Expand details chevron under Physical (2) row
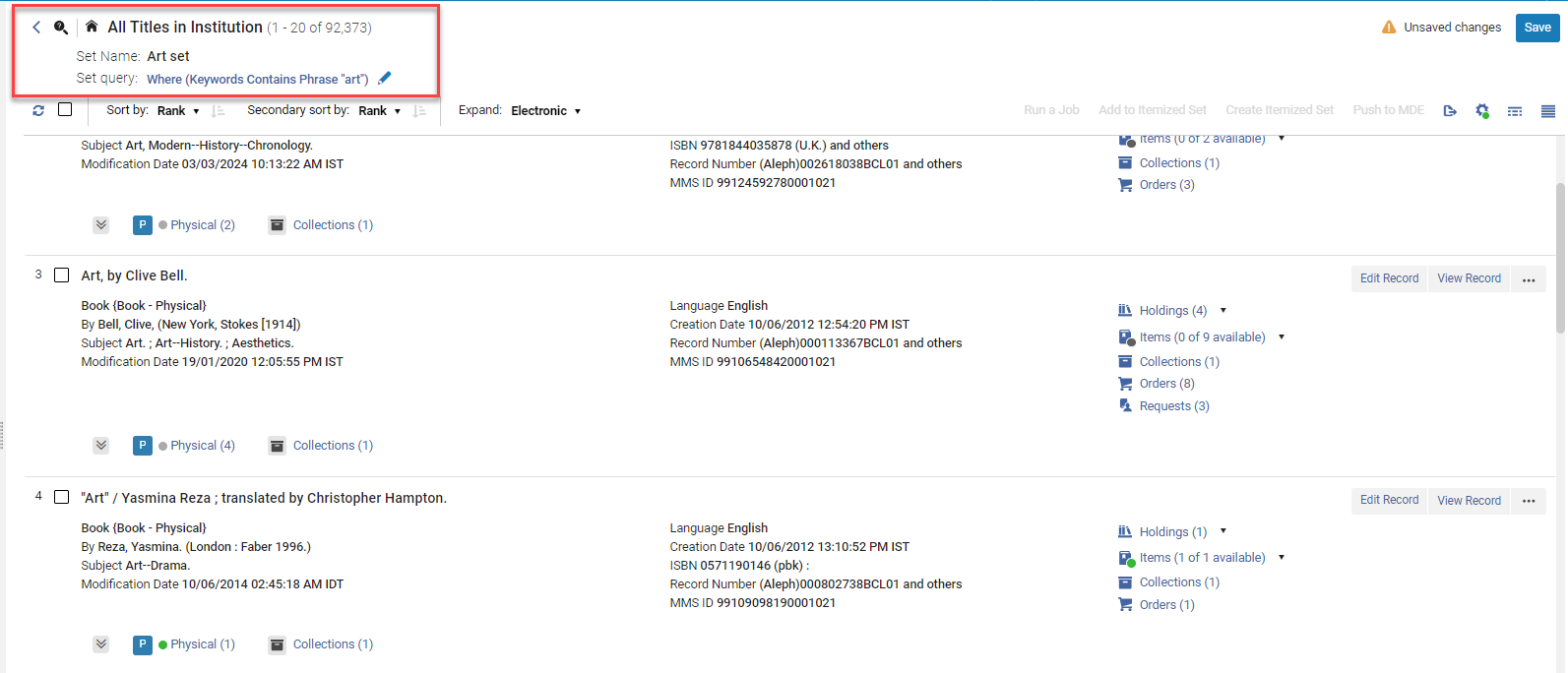 pos(101,225)
